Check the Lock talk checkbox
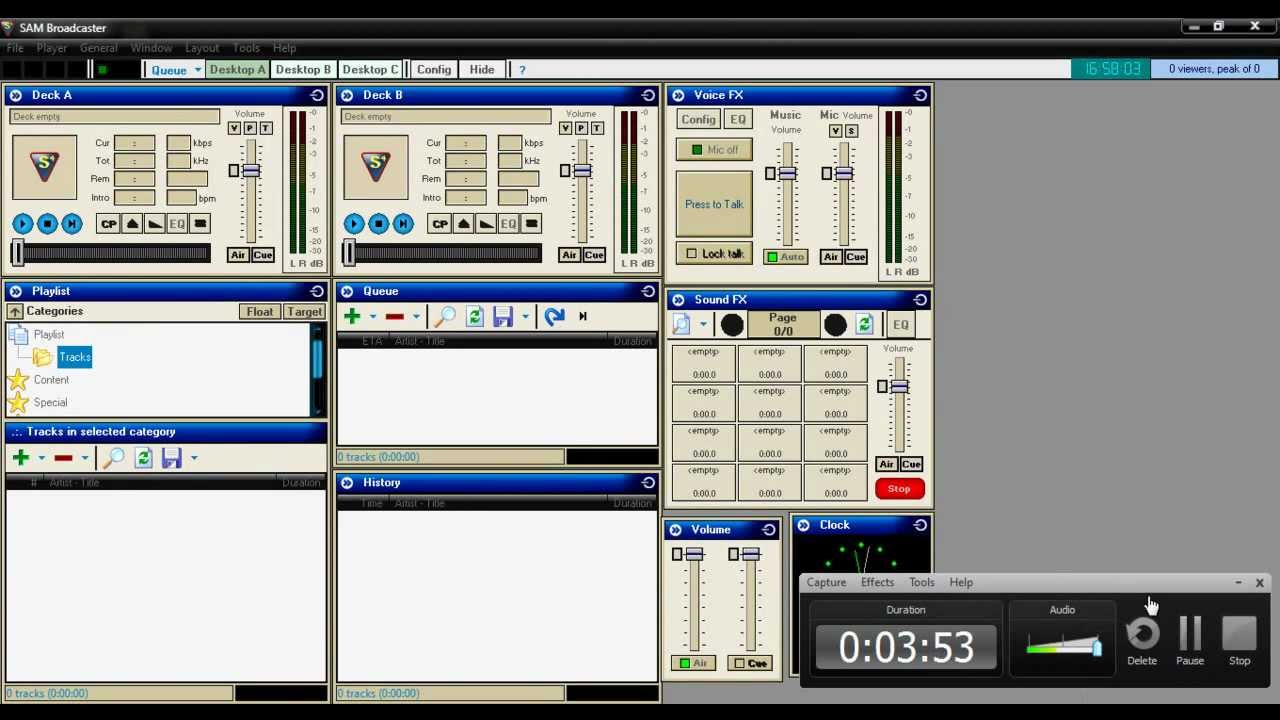 (691, 254)
